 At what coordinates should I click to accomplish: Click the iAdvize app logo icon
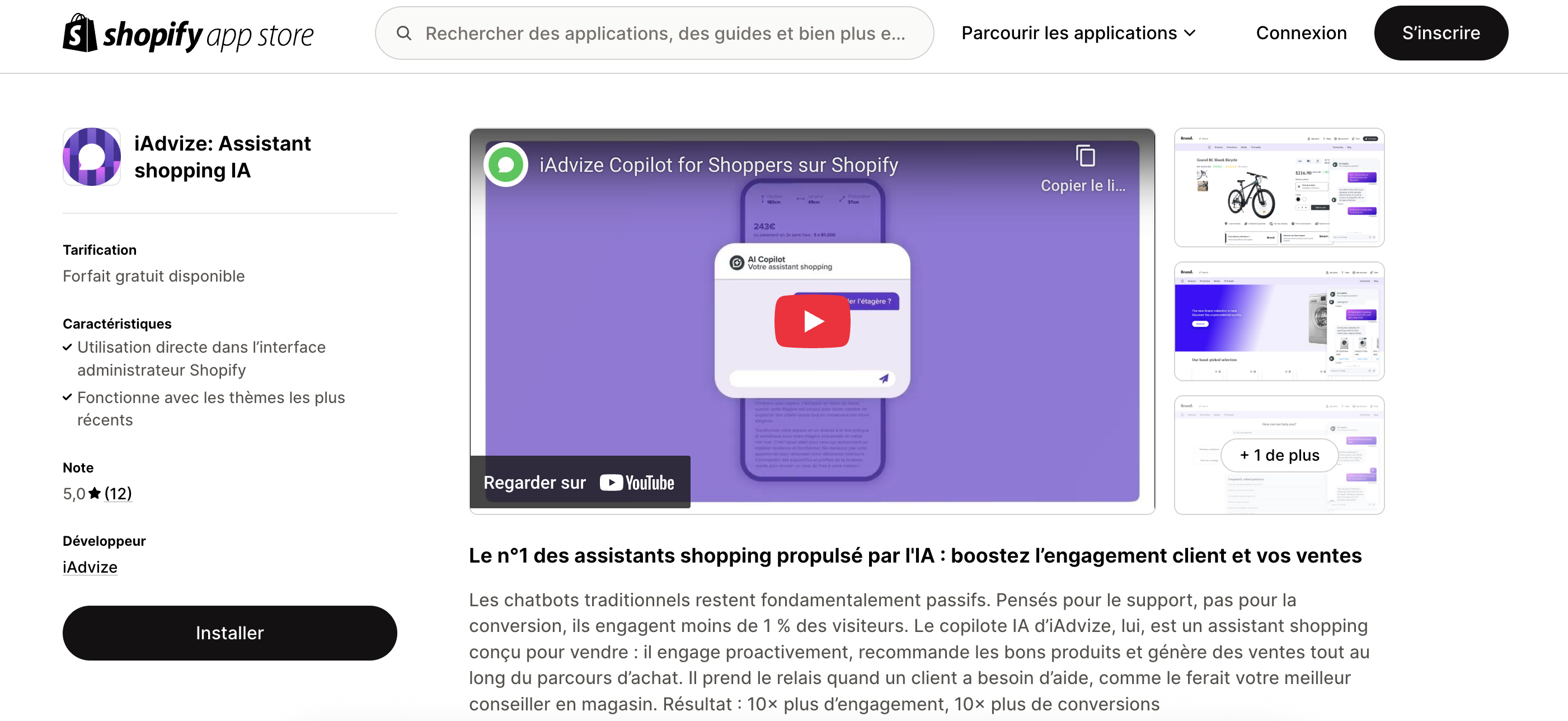tap(92, 157)
